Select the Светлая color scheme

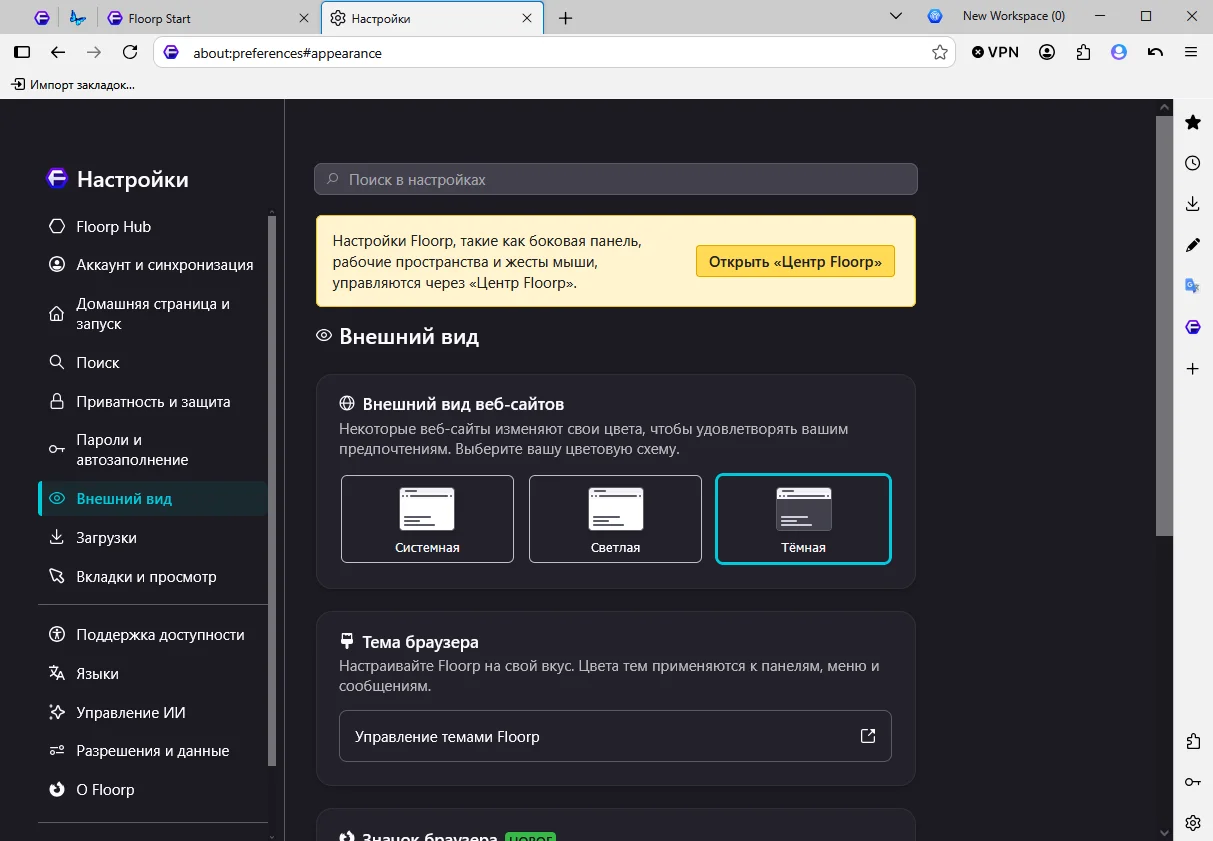pos(615,519)
